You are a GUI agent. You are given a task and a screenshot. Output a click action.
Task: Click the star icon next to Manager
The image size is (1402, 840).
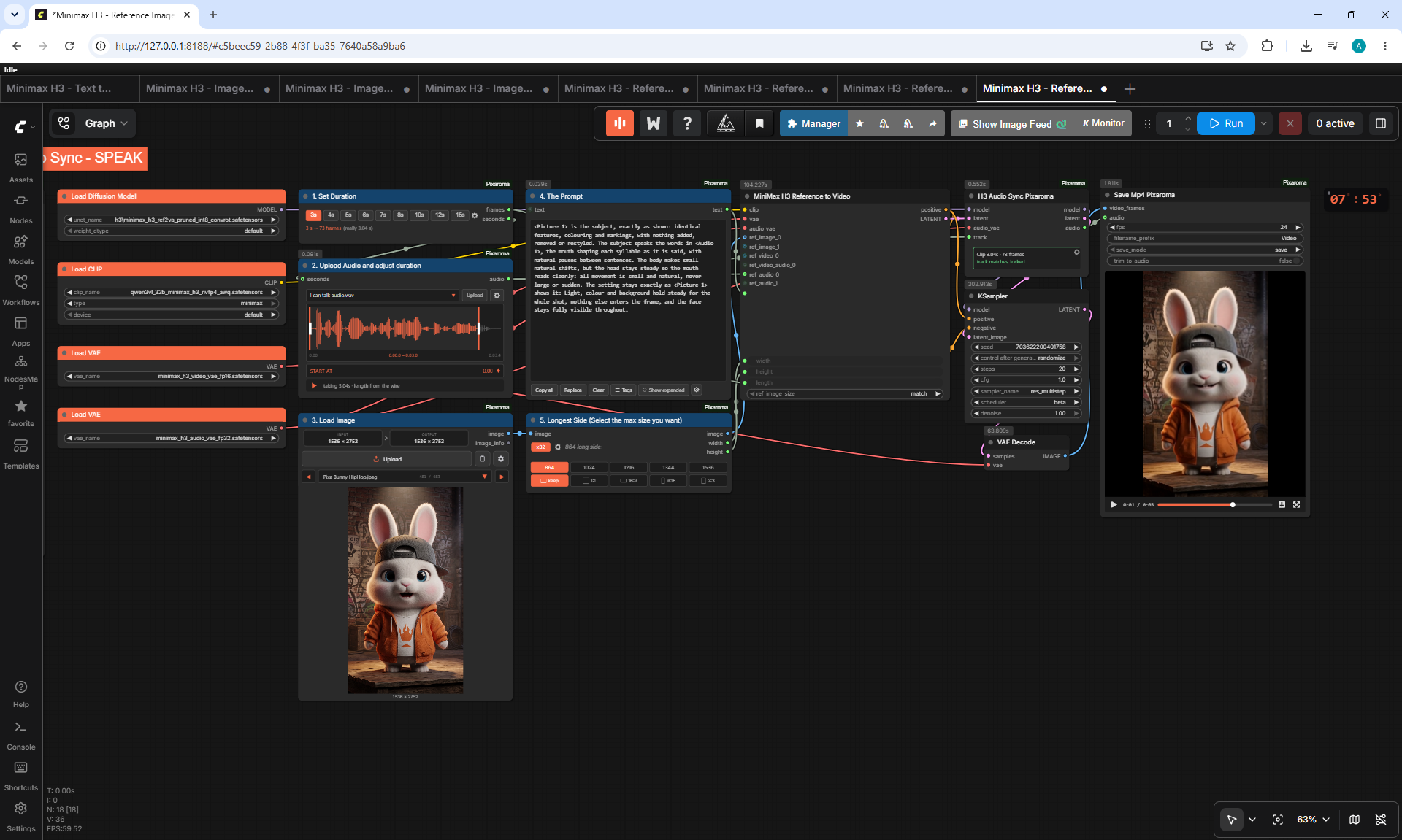[x=859, y=123]
